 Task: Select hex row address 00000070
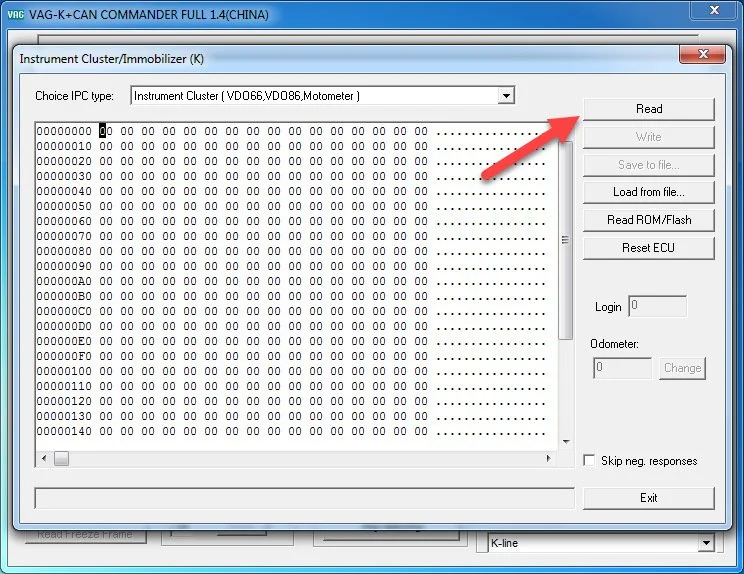tap(64, 236)
